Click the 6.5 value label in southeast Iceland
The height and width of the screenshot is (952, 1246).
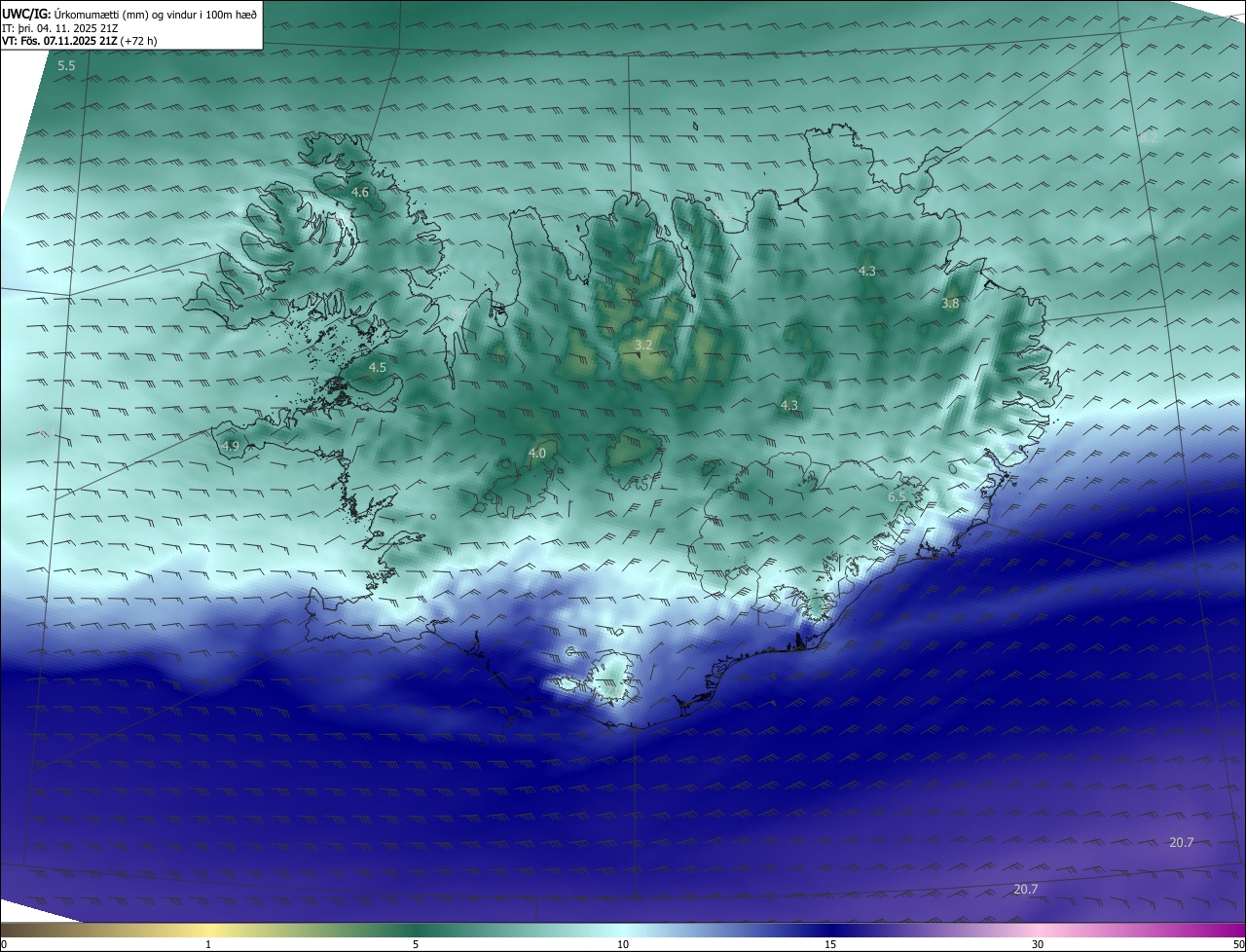point(897,496)
